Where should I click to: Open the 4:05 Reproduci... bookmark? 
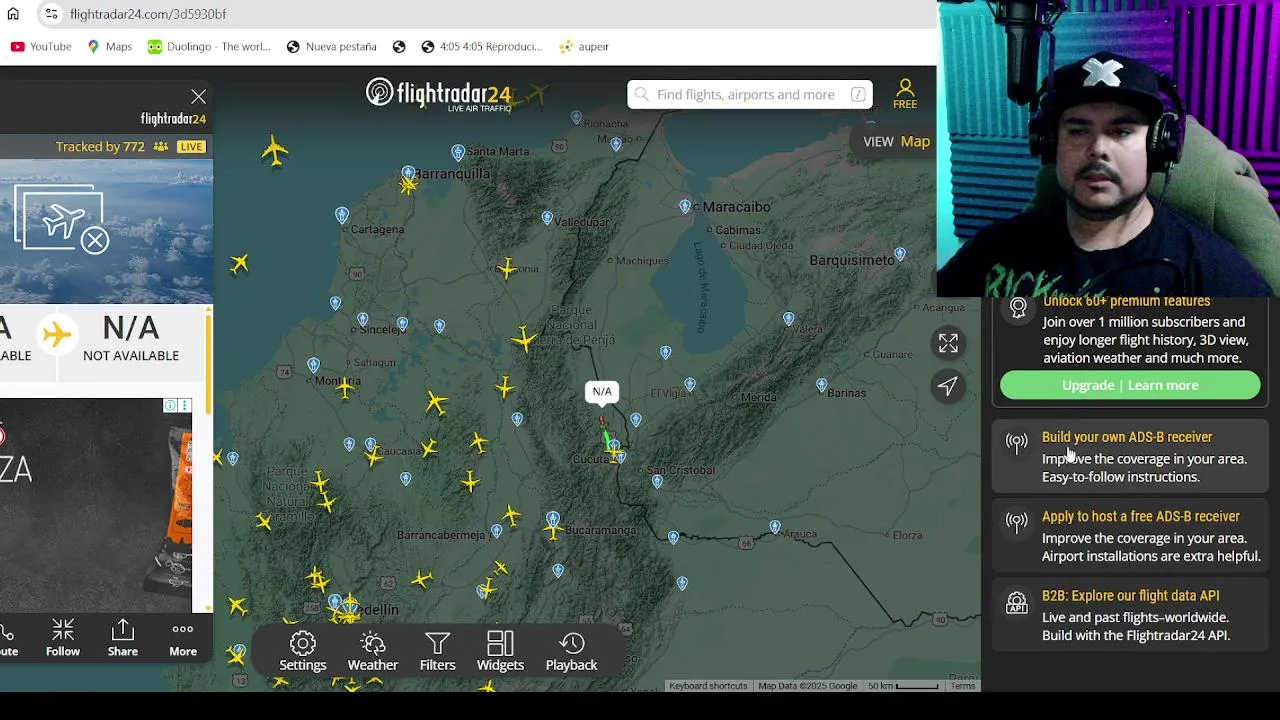(481, 46)
